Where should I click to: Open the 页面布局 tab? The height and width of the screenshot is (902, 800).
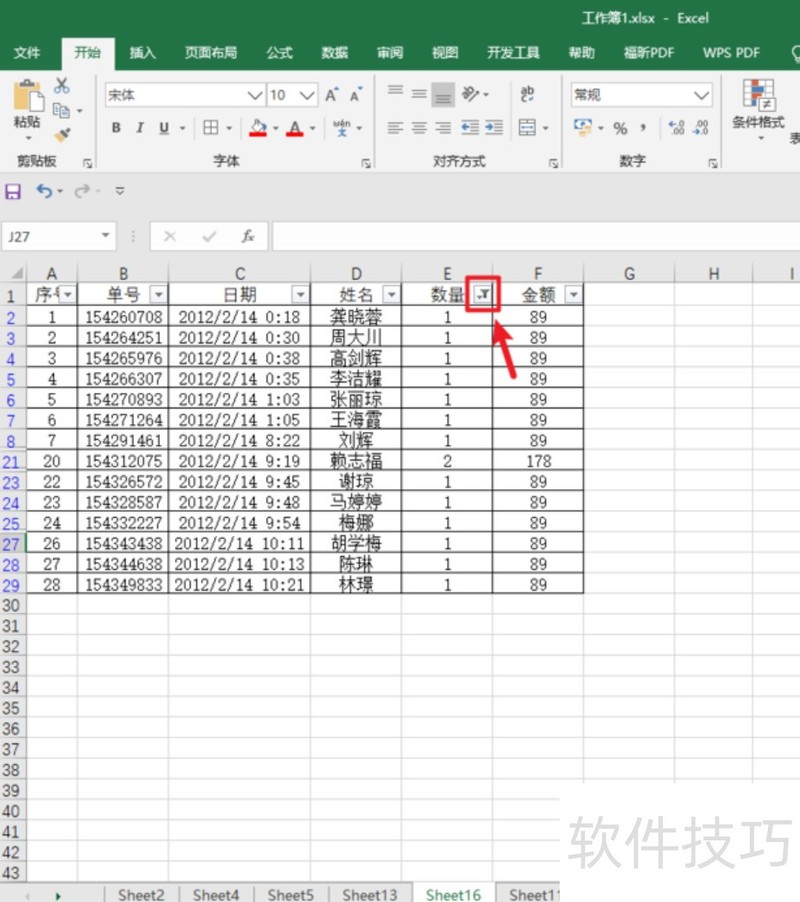(x=210, y=53)
